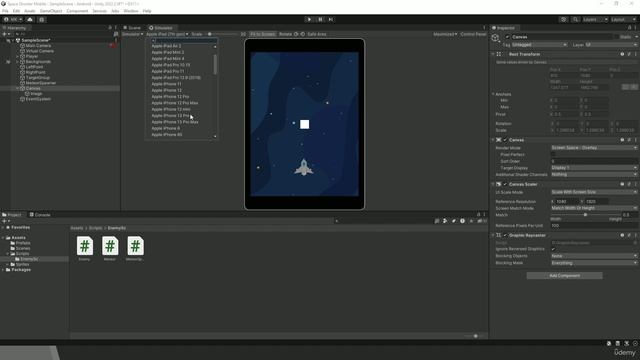The height and width of the screenshot is (360, 640).
Task: Toggle the Canvas Scaler enabled checkbox
Action: 505,184
